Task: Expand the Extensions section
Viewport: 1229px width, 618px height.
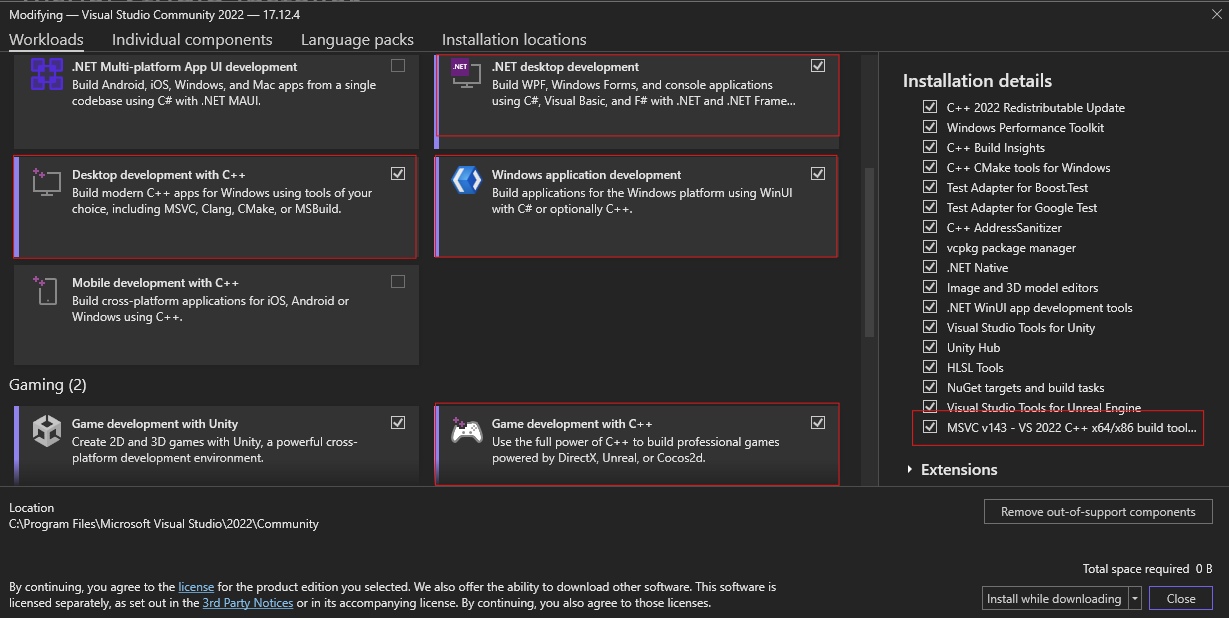Action: click(909, 469)
